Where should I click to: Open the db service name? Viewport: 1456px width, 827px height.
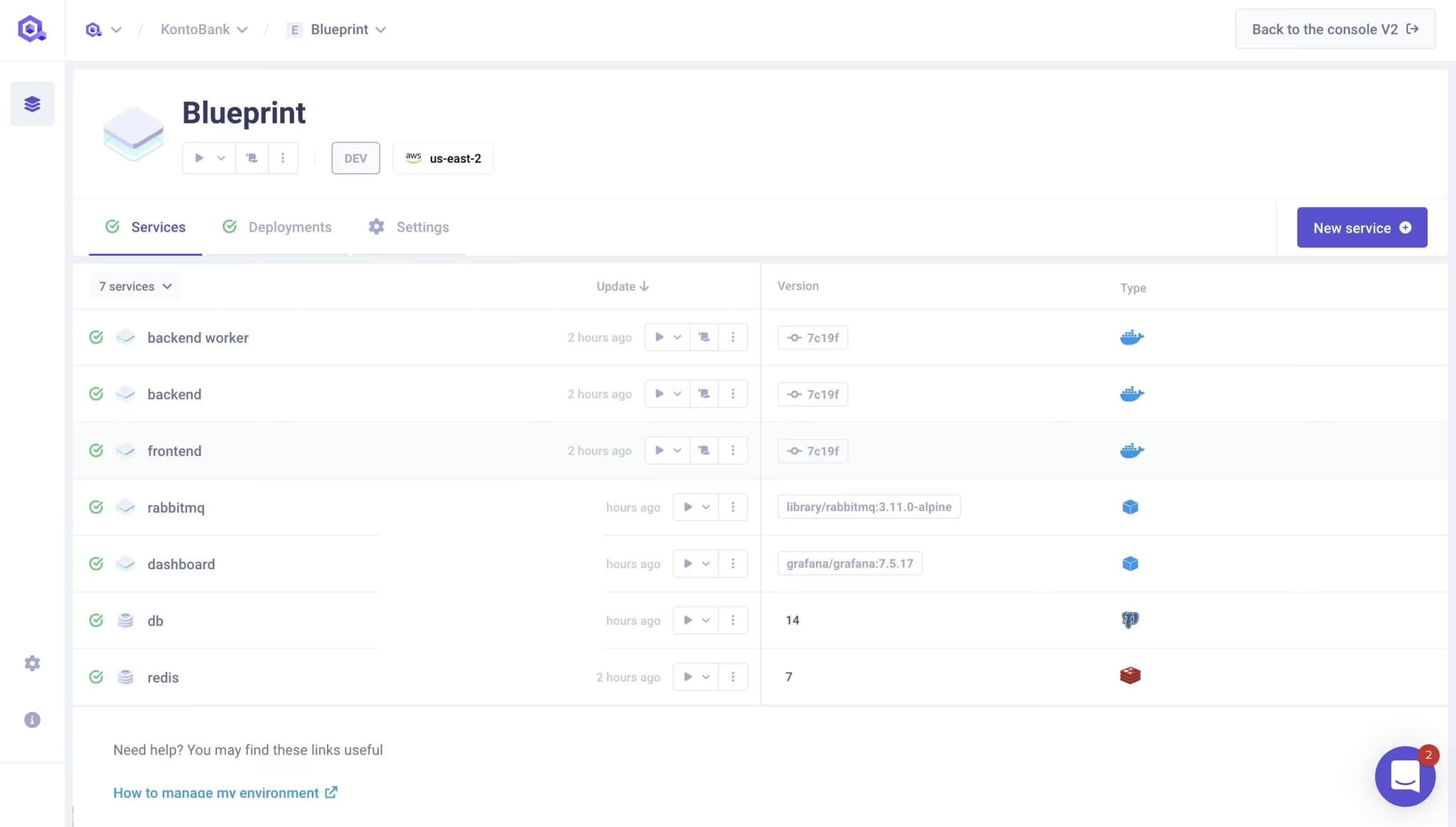click(x=155, y=621)
